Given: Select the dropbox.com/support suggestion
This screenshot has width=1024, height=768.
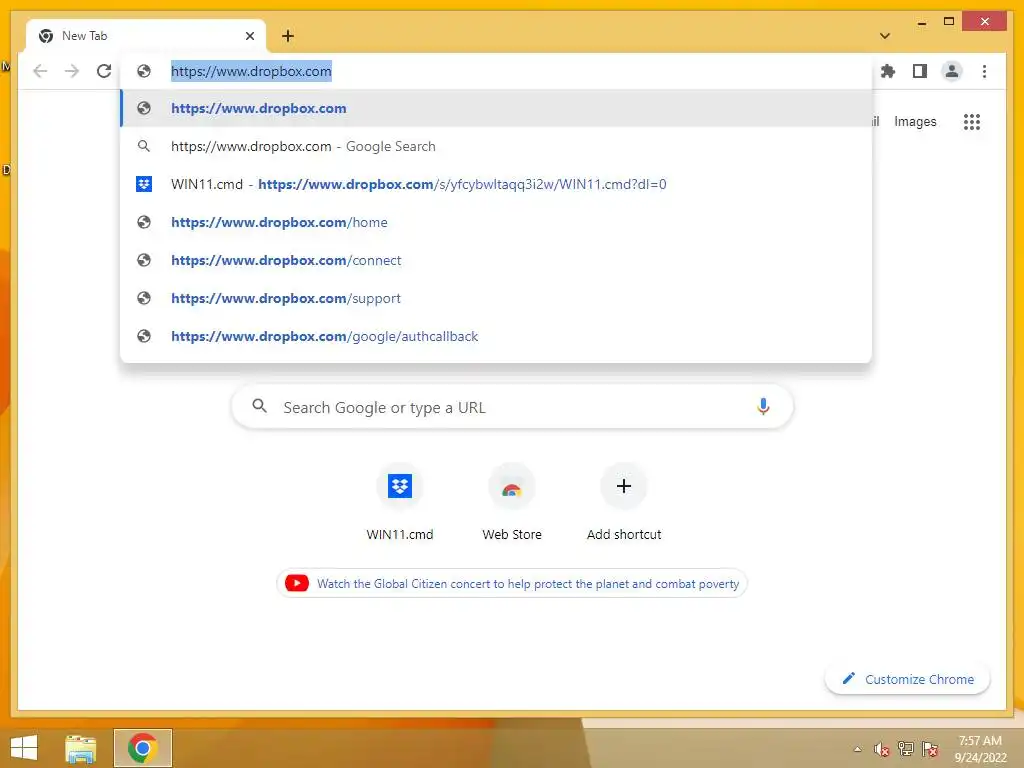Looking at the screenshot, I should pos(496,298).
